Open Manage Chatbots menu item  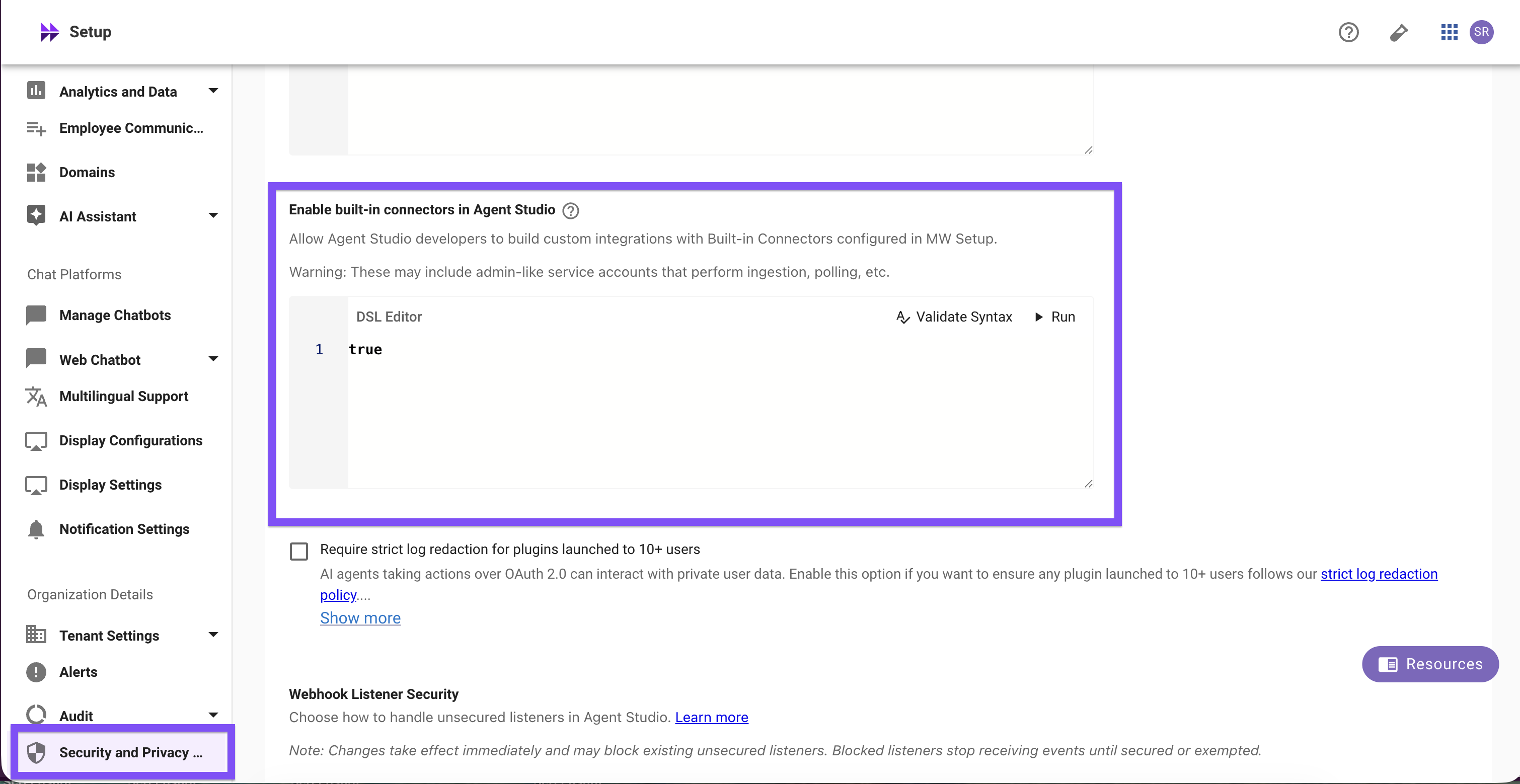(x=115, y=315)
